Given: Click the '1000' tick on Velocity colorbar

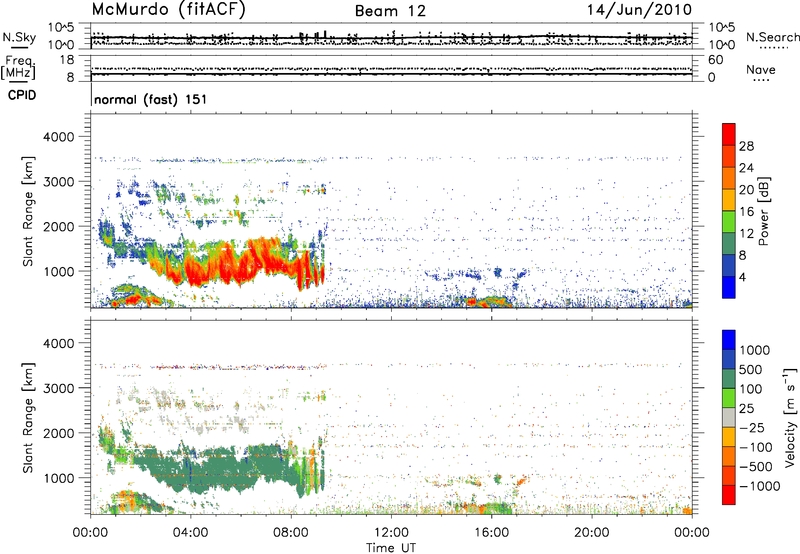Looking at the screenshot, I should (755, 350).
